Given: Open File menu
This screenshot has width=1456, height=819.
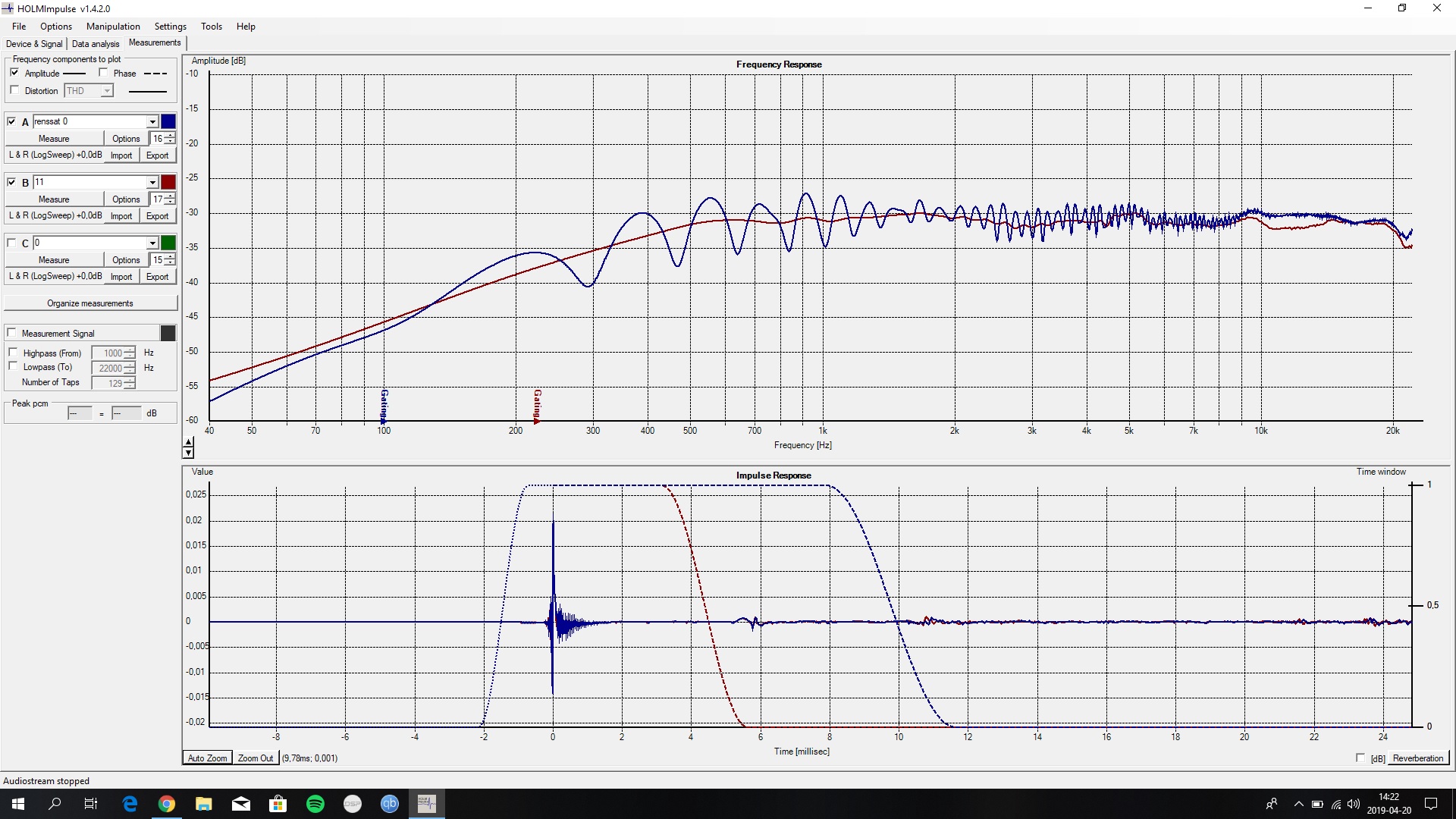Looking at the screenshot, I should [19, 26].
